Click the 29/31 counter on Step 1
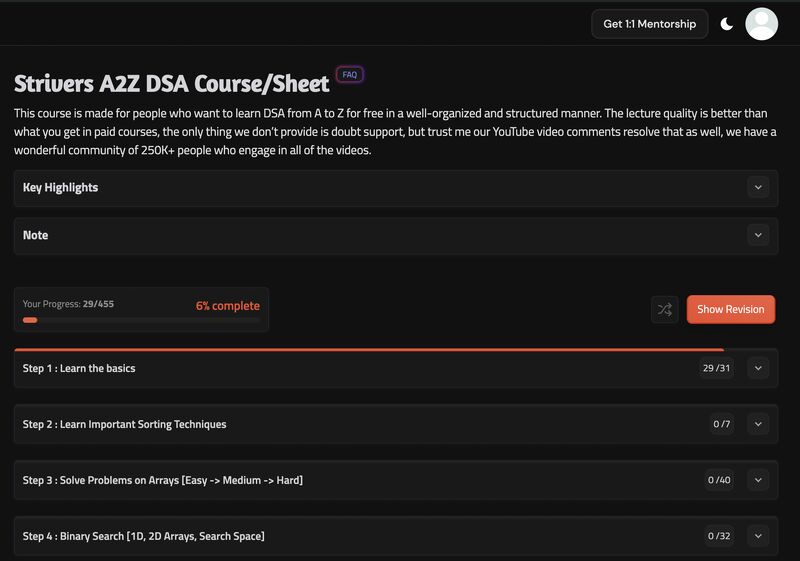The width and height of the screenshot is (800, 561). 716,368
